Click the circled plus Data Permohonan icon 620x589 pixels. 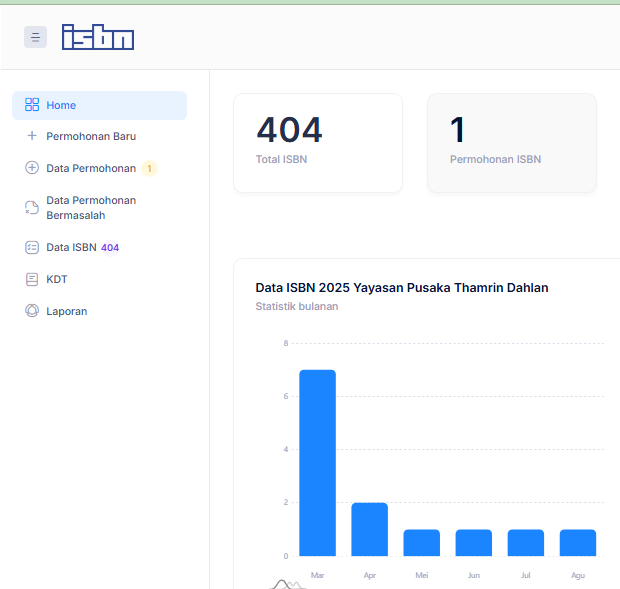[32, 168]
